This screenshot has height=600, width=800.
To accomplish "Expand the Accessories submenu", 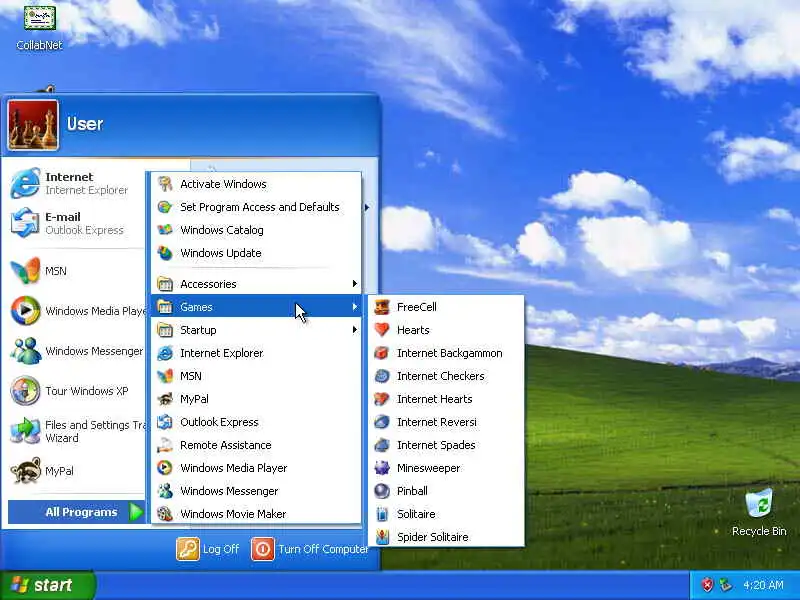I will (256, 284).
